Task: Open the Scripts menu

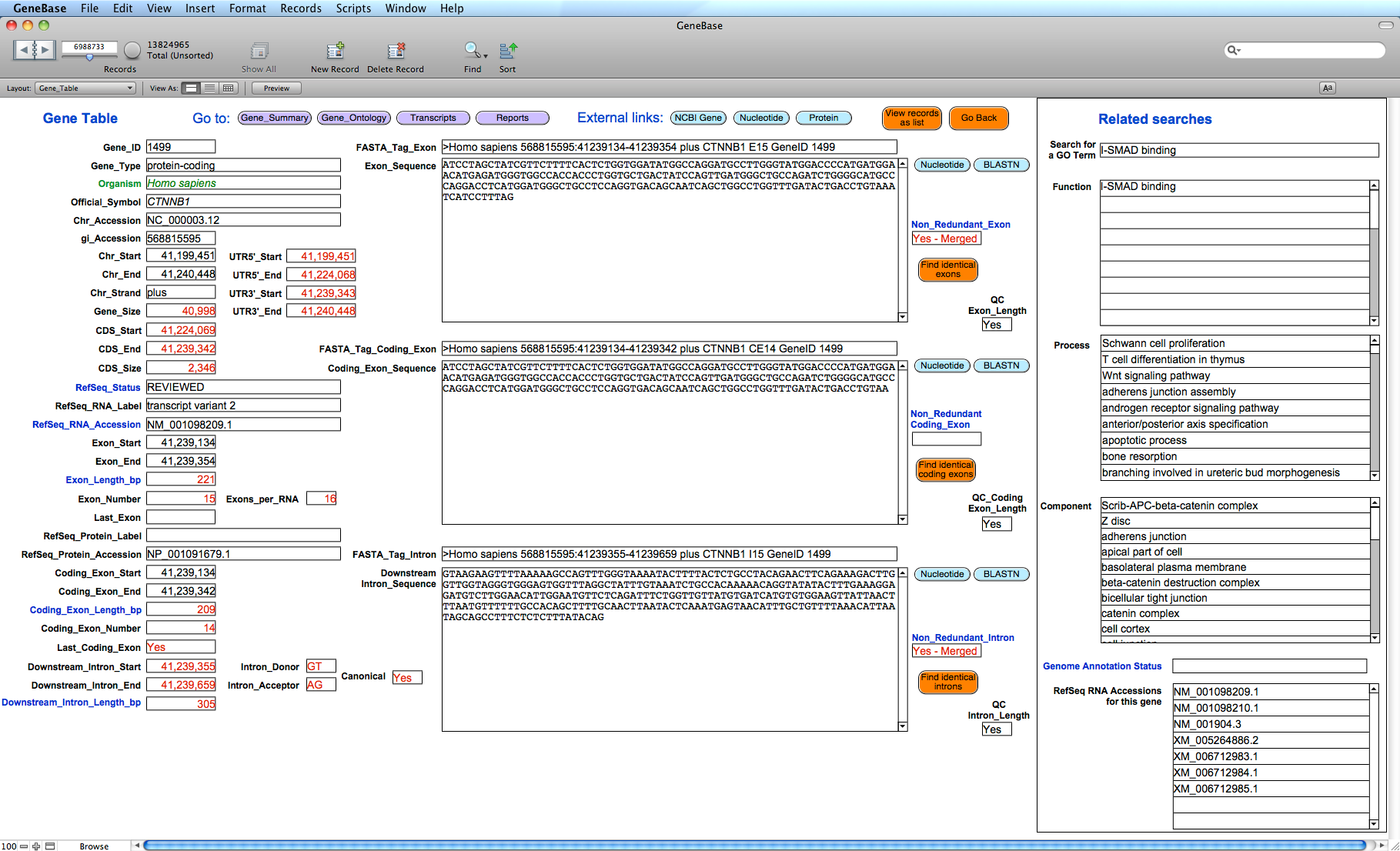Action: [353, 8]
